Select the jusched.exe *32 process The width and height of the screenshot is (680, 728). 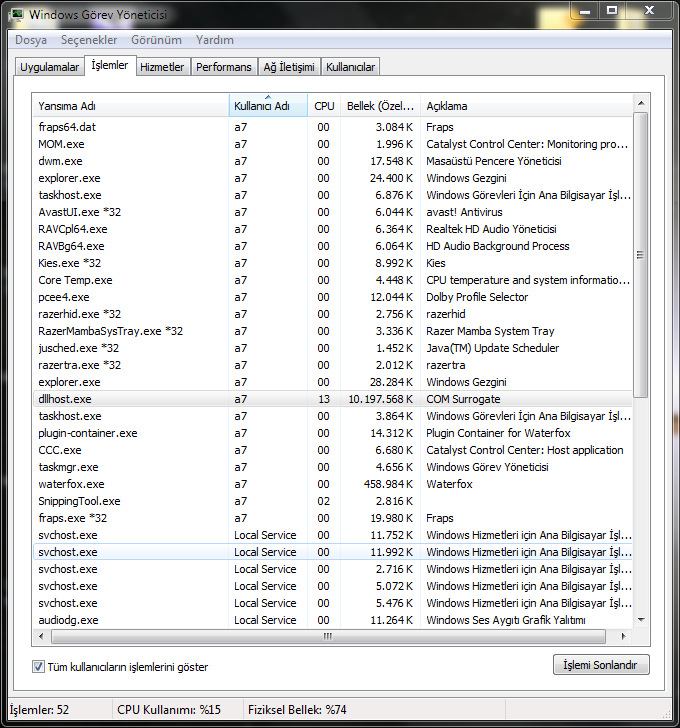pos(332,348)
